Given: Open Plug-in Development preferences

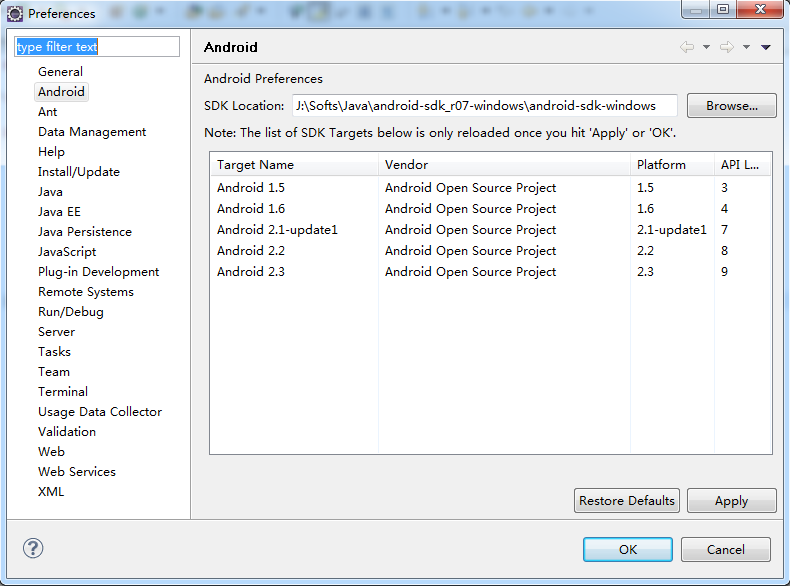Looking at the screenshot, I should (x=98, y=272).
